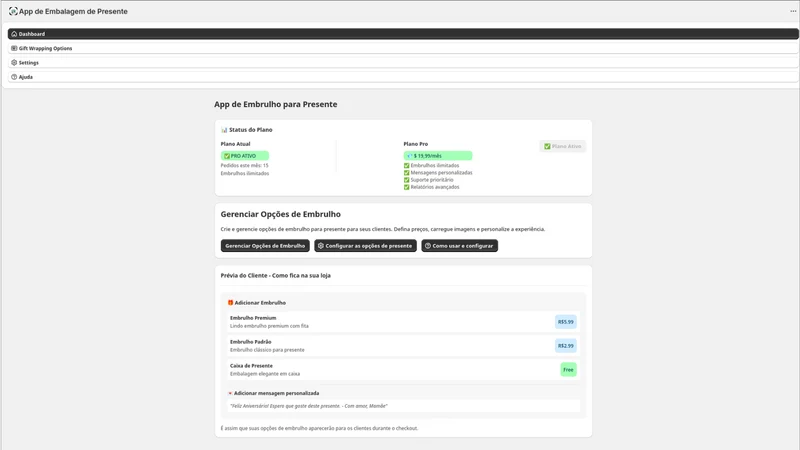The width and height of the screenshot is (800, 450).
Task: Click Configurar as opções de presente button
Action: click(365, 245)
